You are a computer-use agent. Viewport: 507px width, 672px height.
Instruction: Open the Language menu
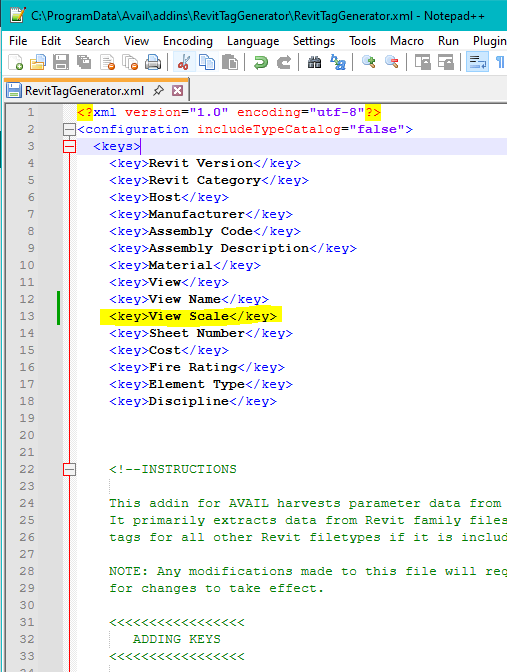pyautogui.click(x=253, y=41)
